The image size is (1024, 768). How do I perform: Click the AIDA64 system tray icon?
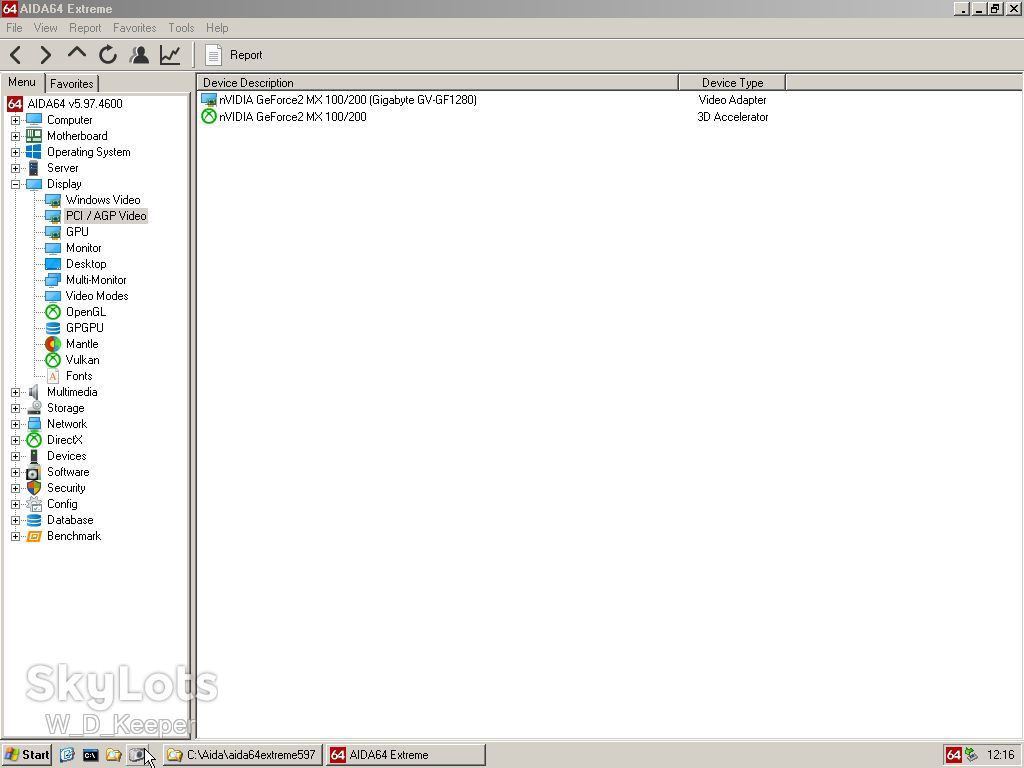tap(953, 755)
